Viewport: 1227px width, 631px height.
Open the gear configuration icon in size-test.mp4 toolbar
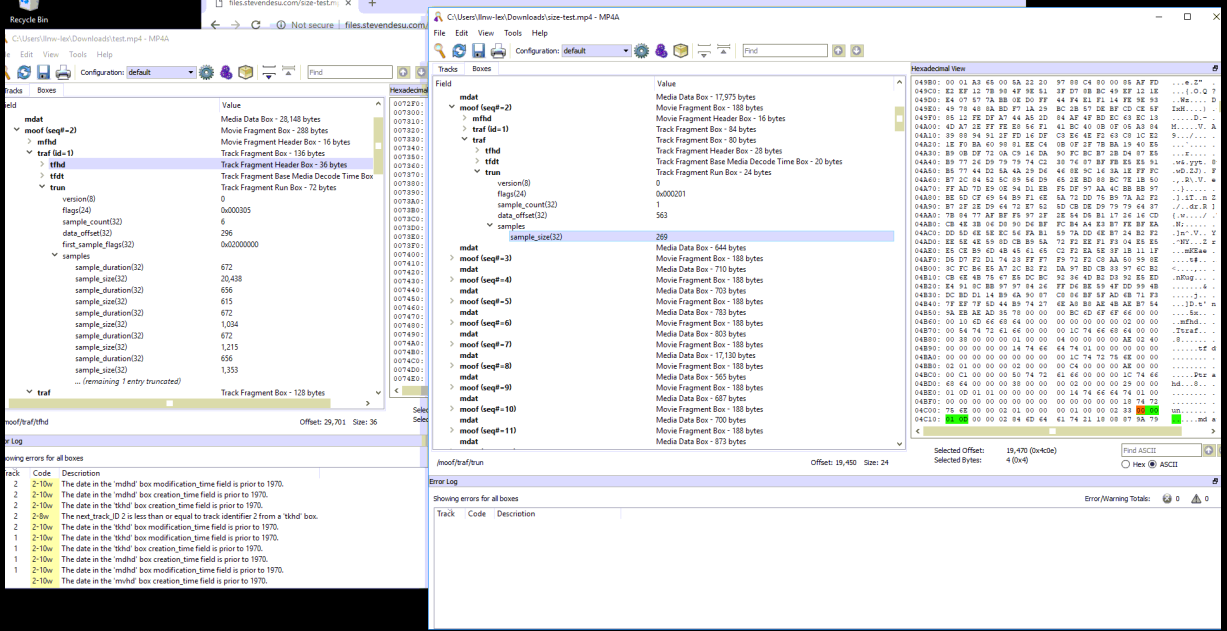(x=642, y=51)
